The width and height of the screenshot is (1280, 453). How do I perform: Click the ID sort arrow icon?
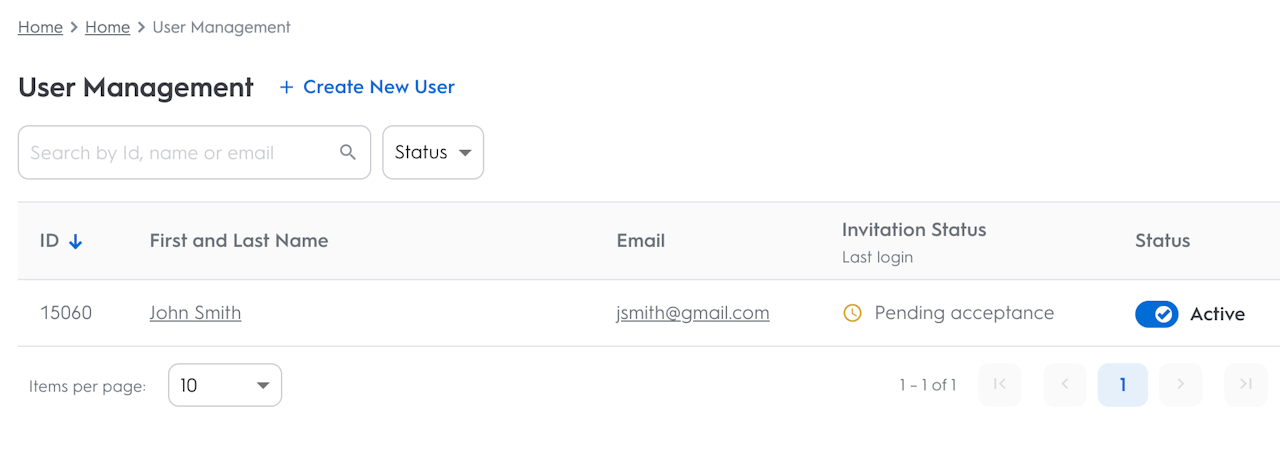76,241
